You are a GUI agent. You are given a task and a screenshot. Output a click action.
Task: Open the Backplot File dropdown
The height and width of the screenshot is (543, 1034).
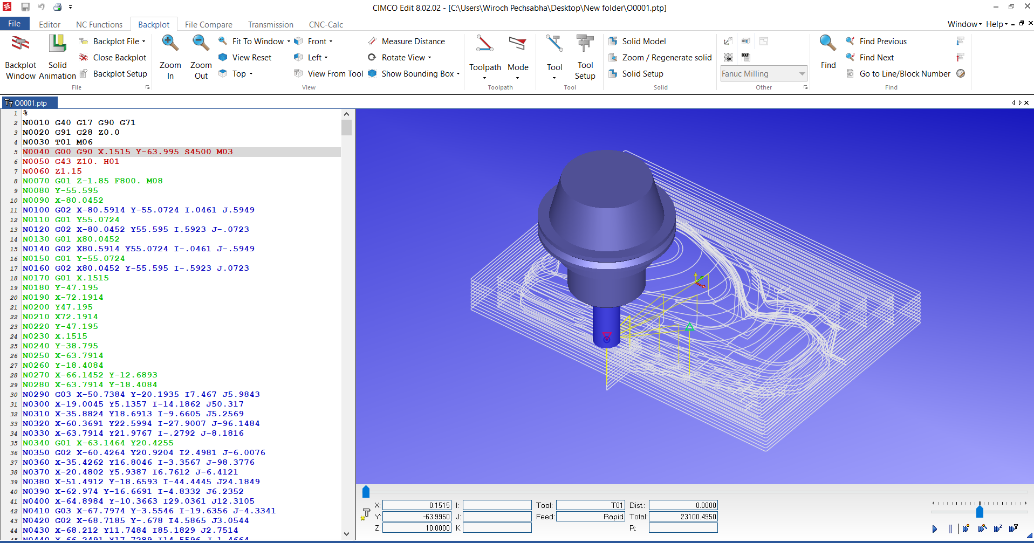coord(112,41)
